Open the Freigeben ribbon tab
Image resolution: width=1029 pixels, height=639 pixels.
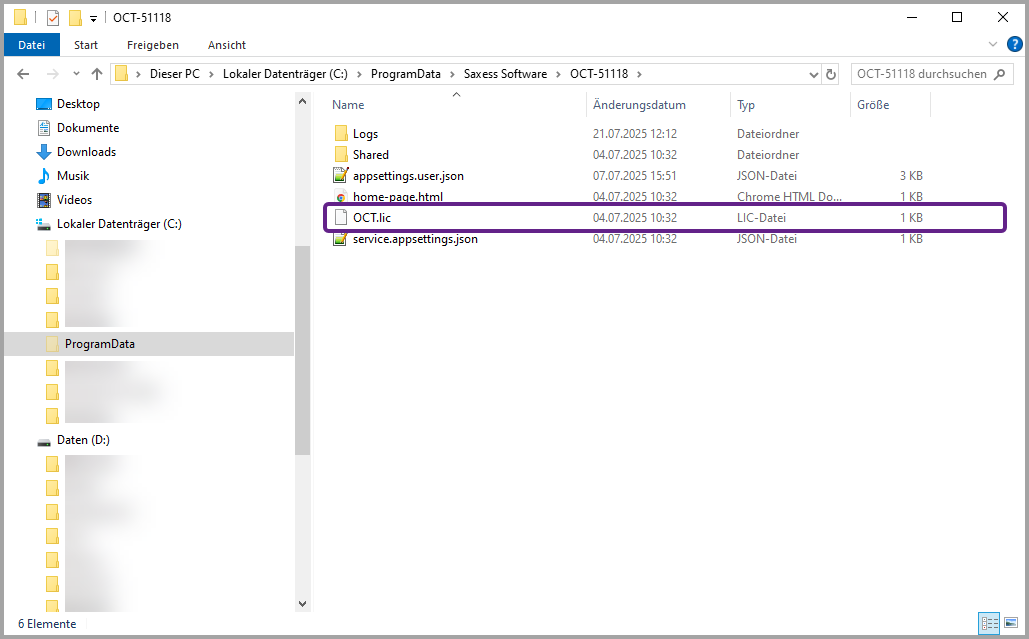(x=153, y=45)
